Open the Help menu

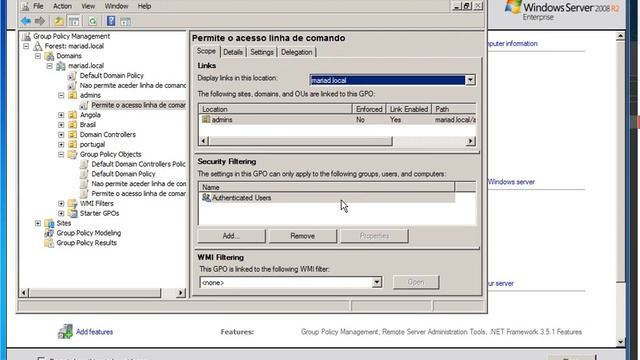point(144,6)
